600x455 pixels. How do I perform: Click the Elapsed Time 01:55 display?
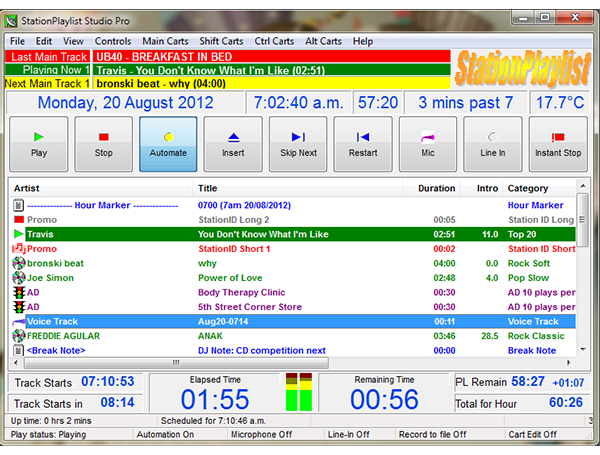click(215, 400)
